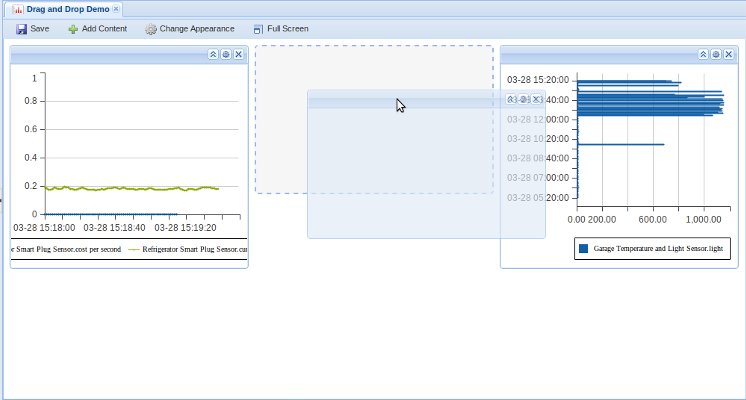
Task: Click the Add Content button label
Action: pyautogui.click(x=104, y=29)
